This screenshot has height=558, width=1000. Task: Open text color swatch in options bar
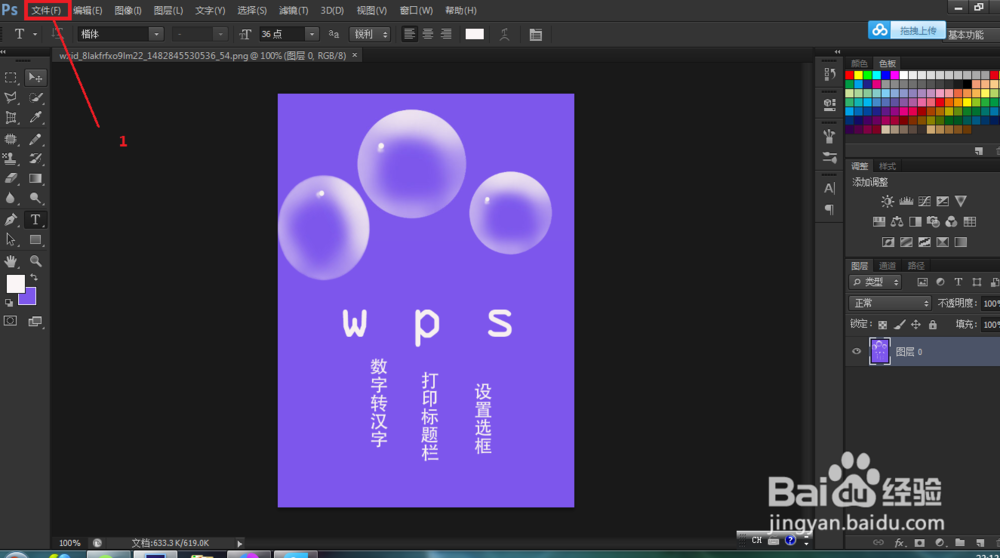[x=474, y=34]
